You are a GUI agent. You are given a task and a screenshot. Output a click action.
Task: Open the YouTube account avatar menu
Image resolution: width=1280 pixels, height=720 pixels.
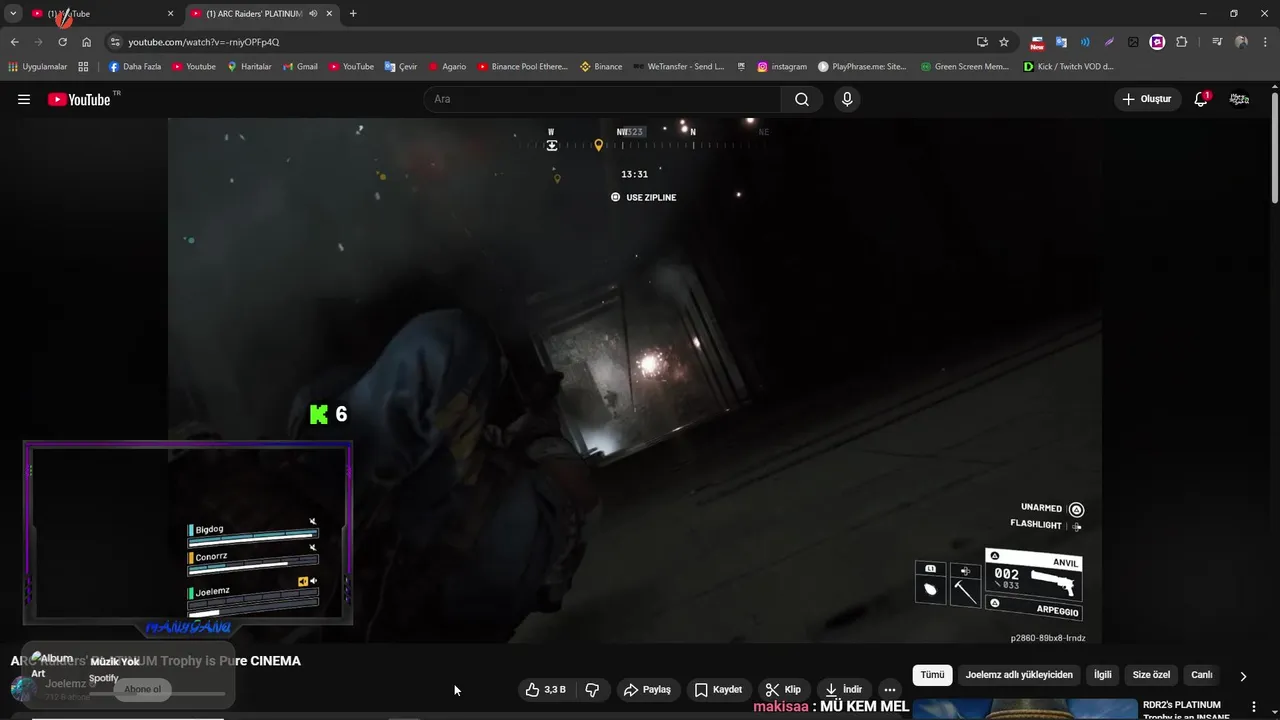(1239, 99)
